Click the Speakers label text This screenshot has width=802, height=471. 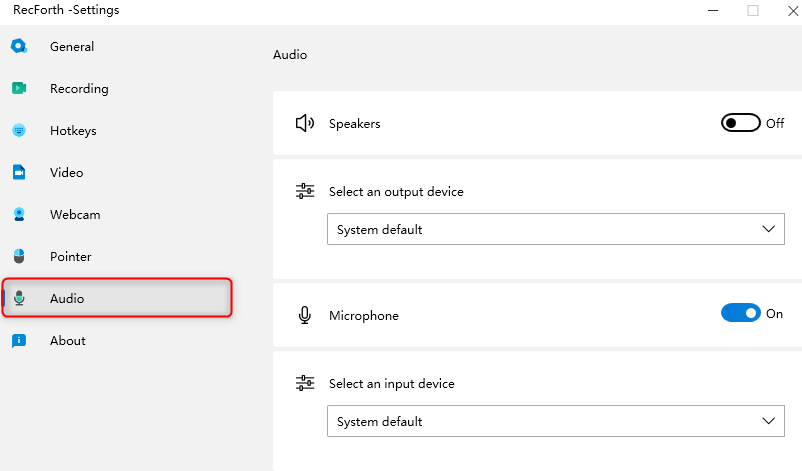click(x=354, y=124)
